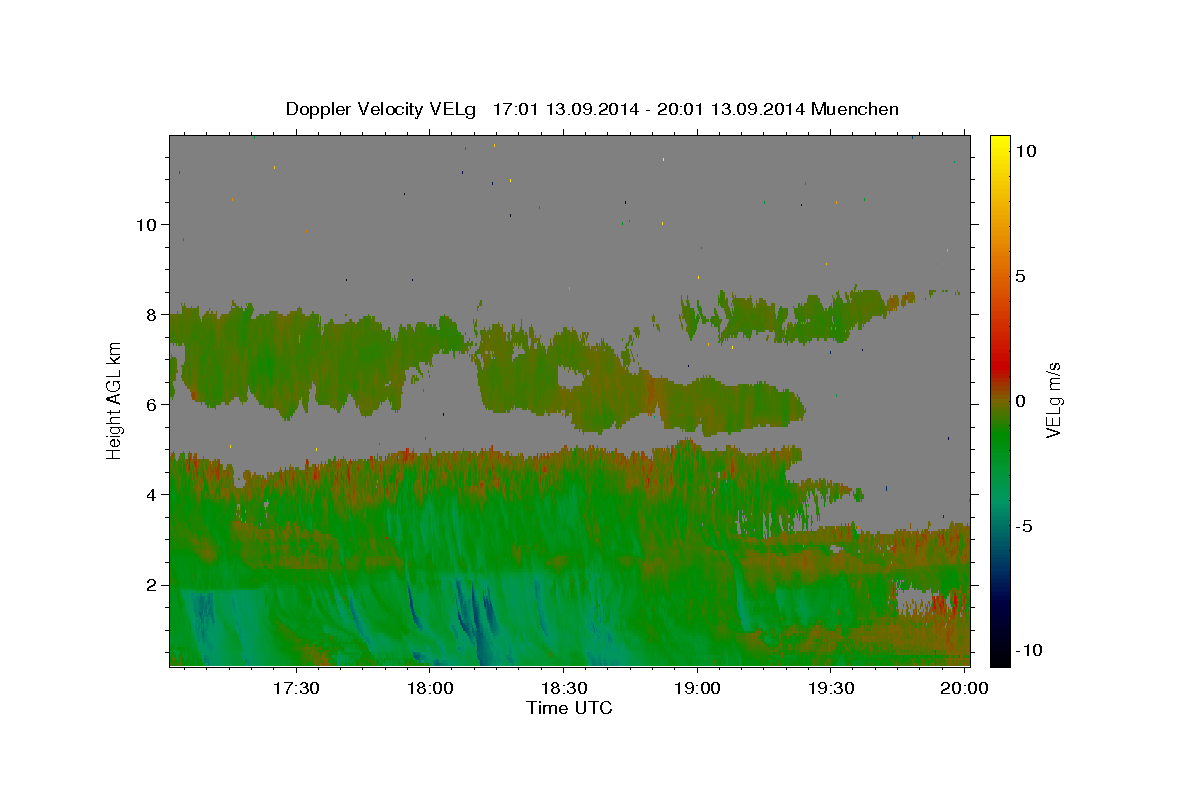Click the height tick label 8

[x=150, y=315]
